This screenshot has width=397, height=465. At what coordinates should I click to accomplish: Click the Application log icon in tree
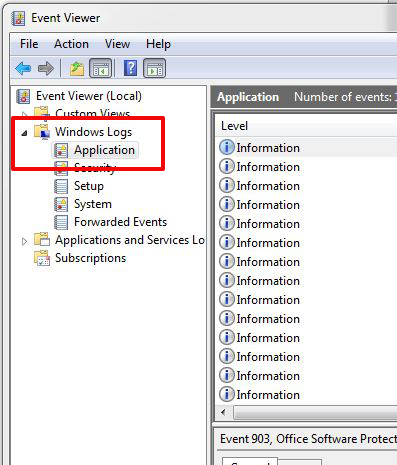61,150
